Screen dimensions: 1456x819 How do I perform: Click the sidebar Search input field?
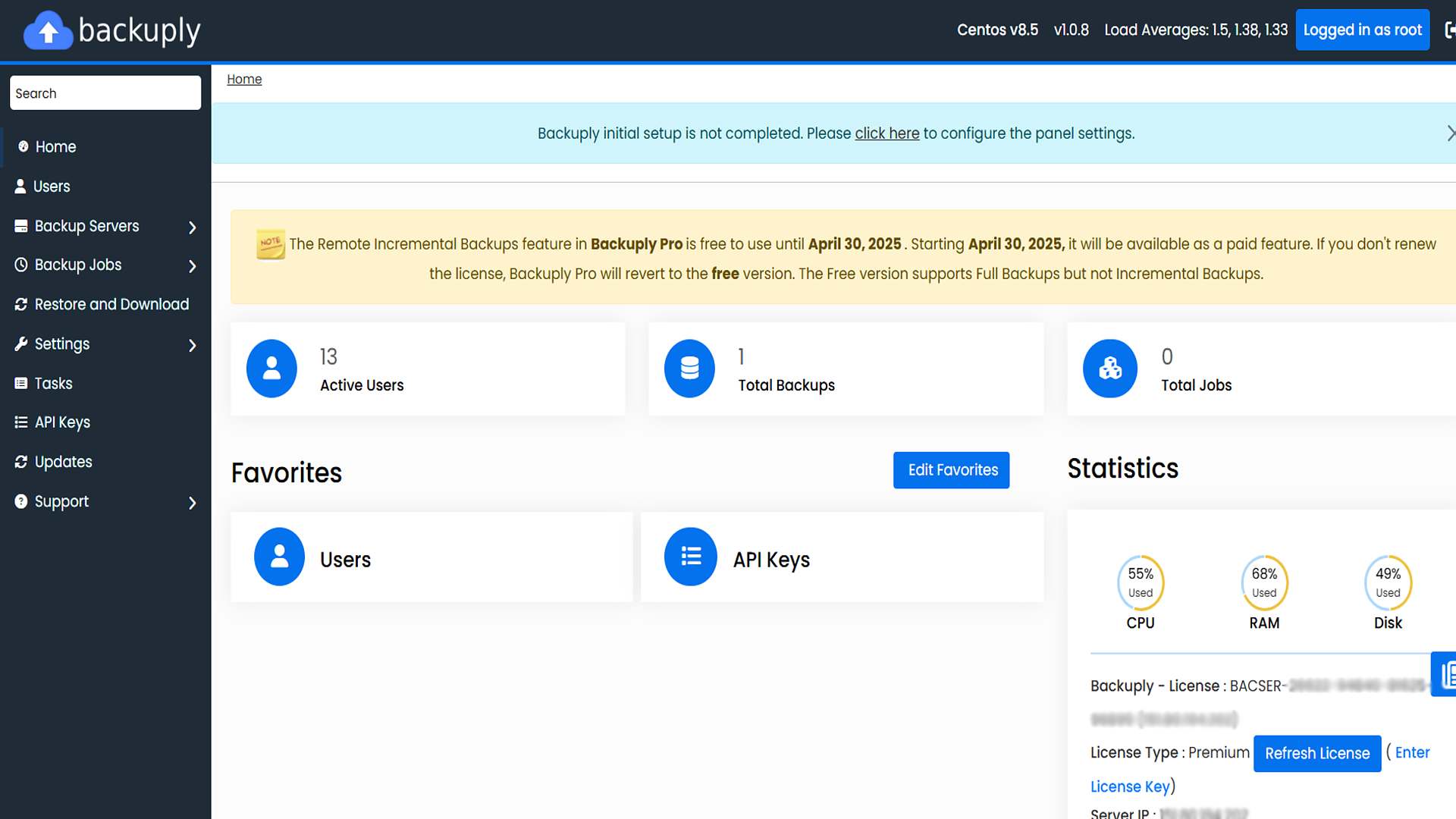pos(105,93)
